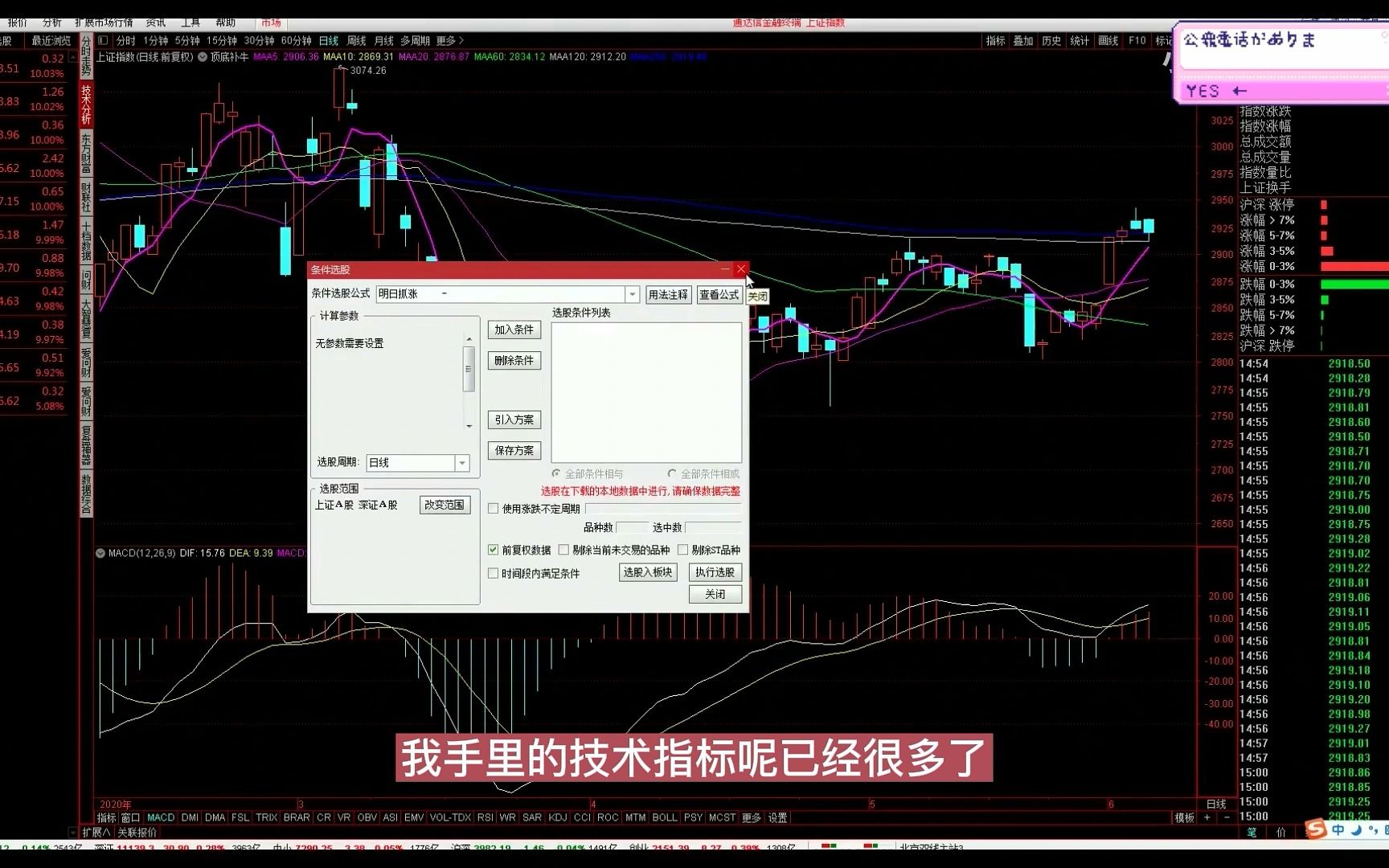
Task: Open the 统计 statistics panel
Action: tap(1079, 41)
